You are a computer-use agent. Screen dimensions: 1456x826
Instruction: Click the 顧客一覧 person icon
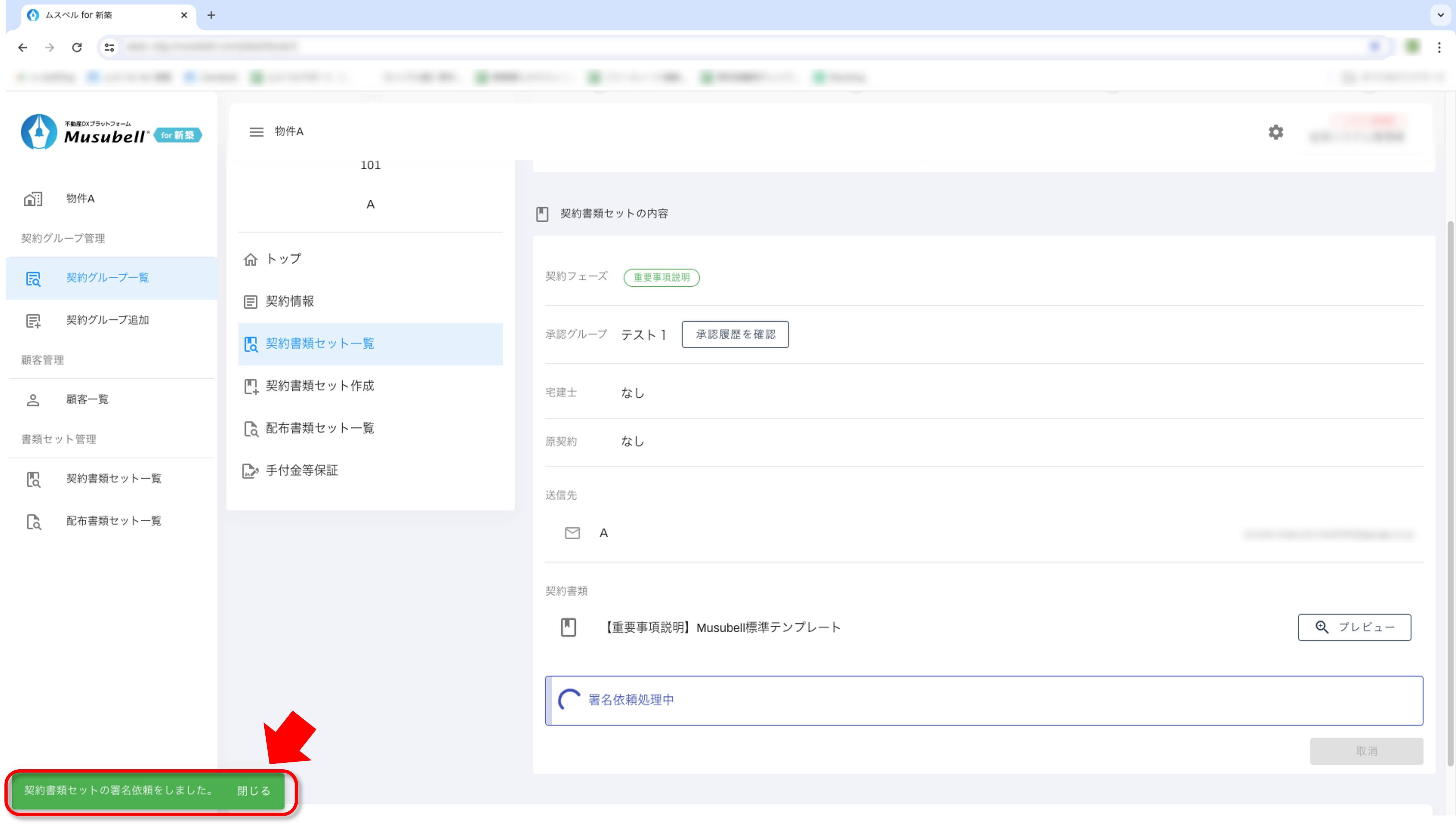tap(33, 399)
